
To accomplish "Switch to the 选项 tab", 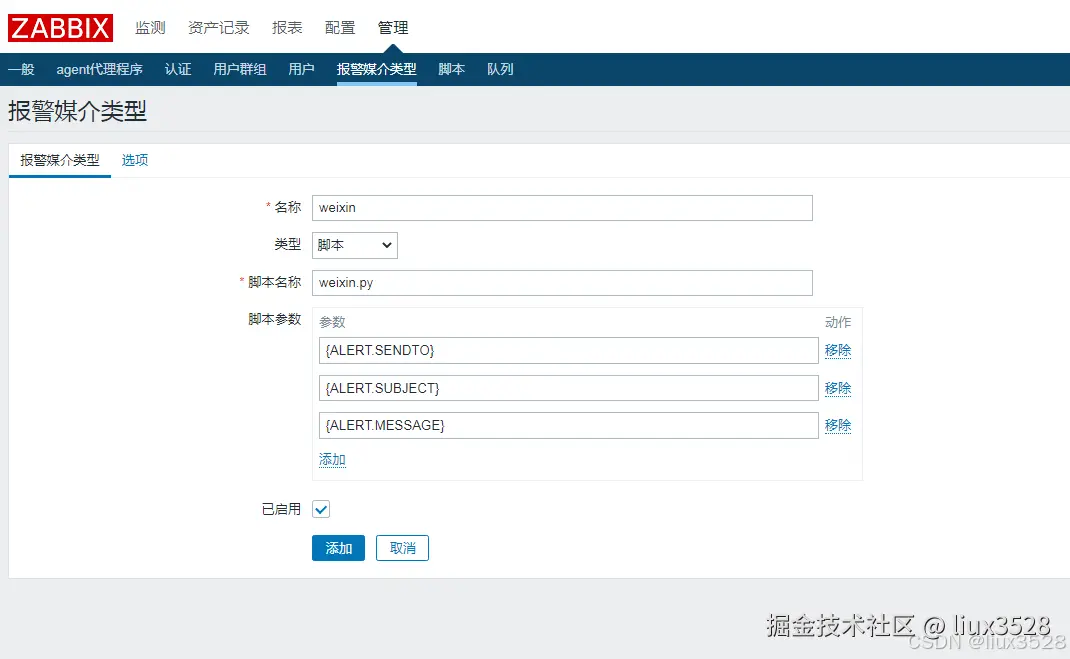I will coord(135,160).
